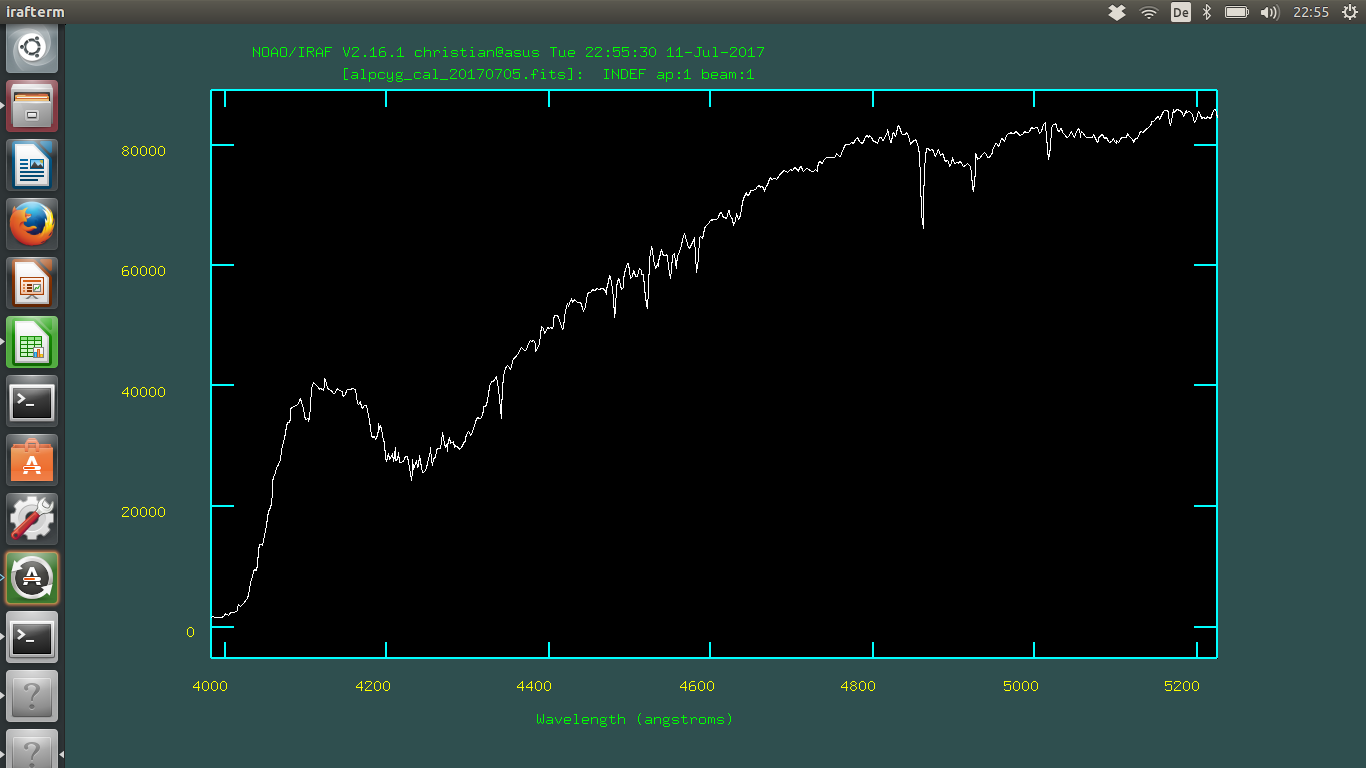Open Terminal icon below LibreOffice Calc
The width and height of the screenshot is (1366, 768).
(x=32, y=401)
